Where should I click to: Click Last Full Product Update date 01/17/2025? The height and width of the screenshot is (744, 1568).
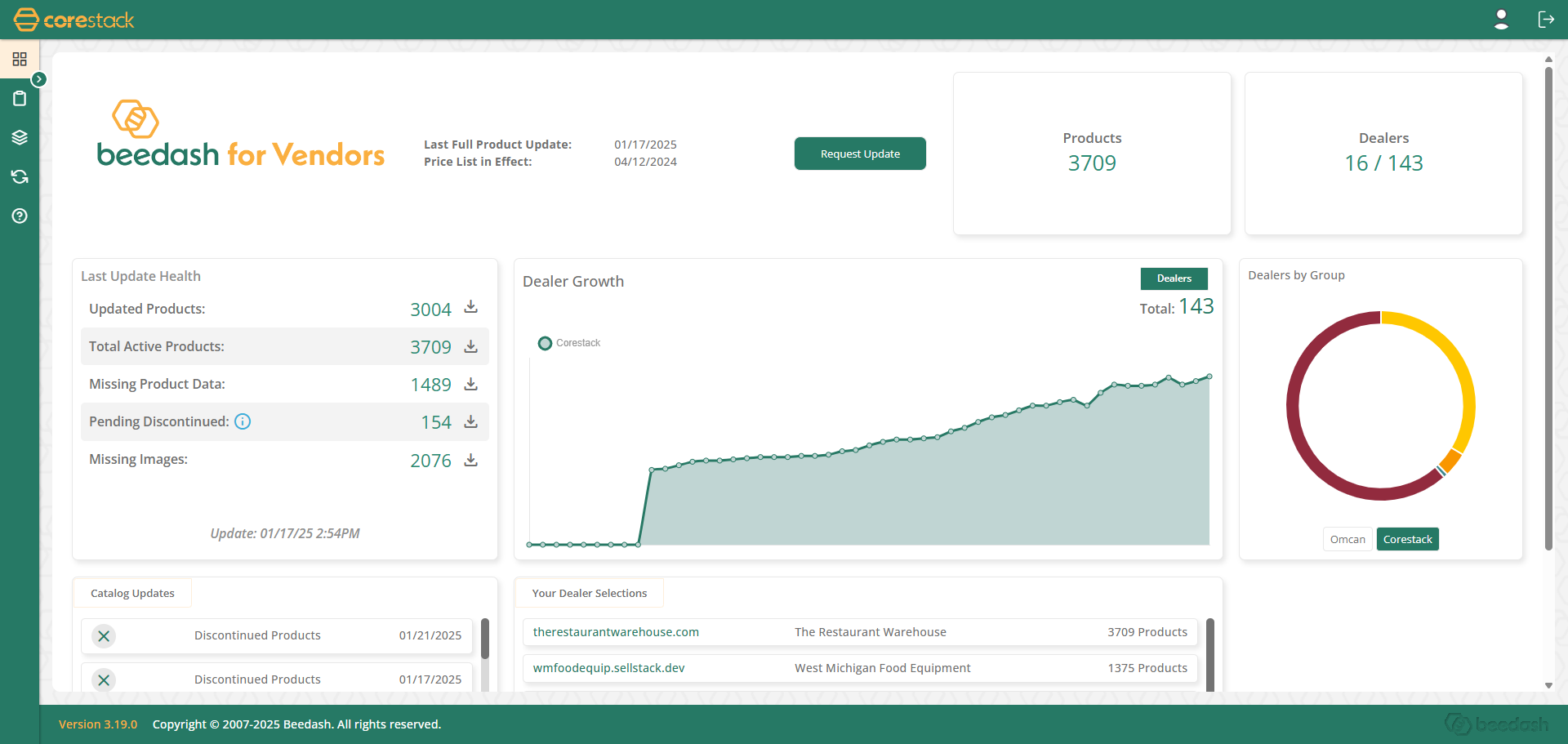(x=645, y=145)
